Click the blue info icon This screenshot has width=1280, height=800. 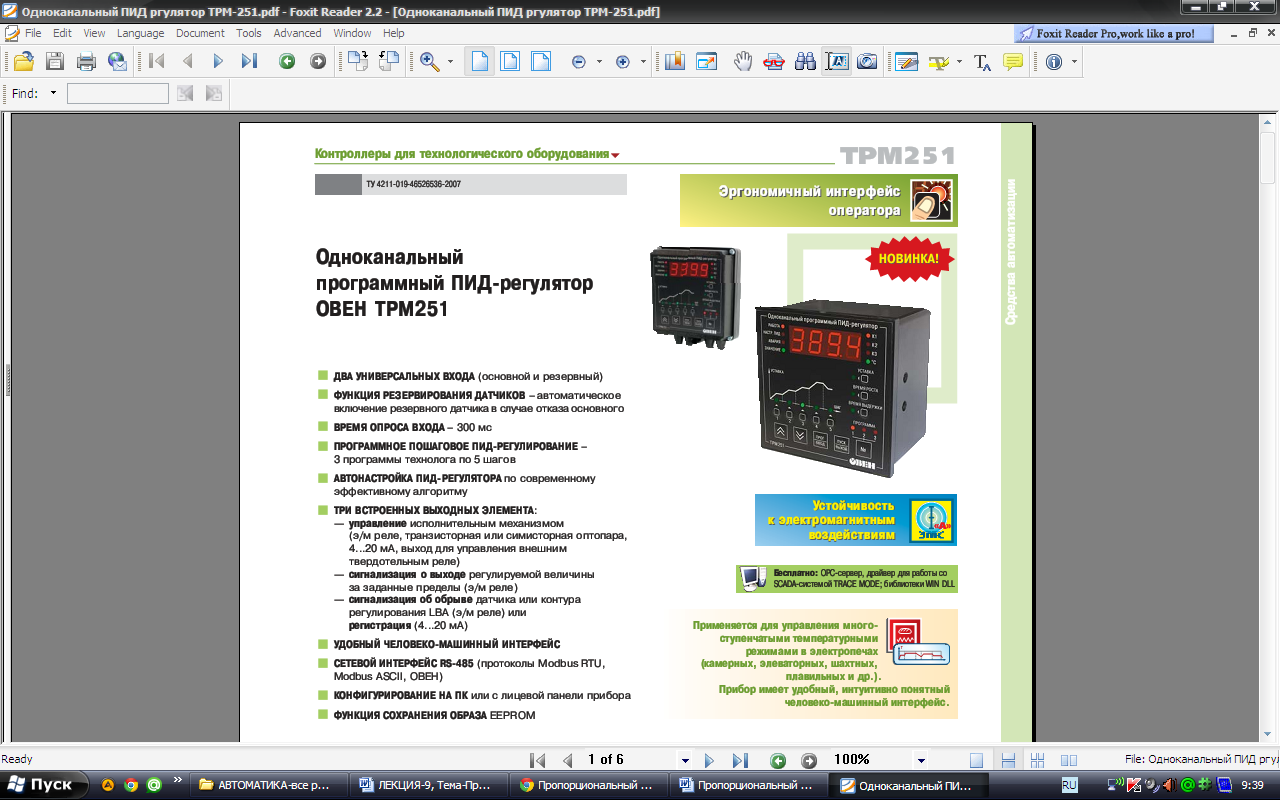1054,62
